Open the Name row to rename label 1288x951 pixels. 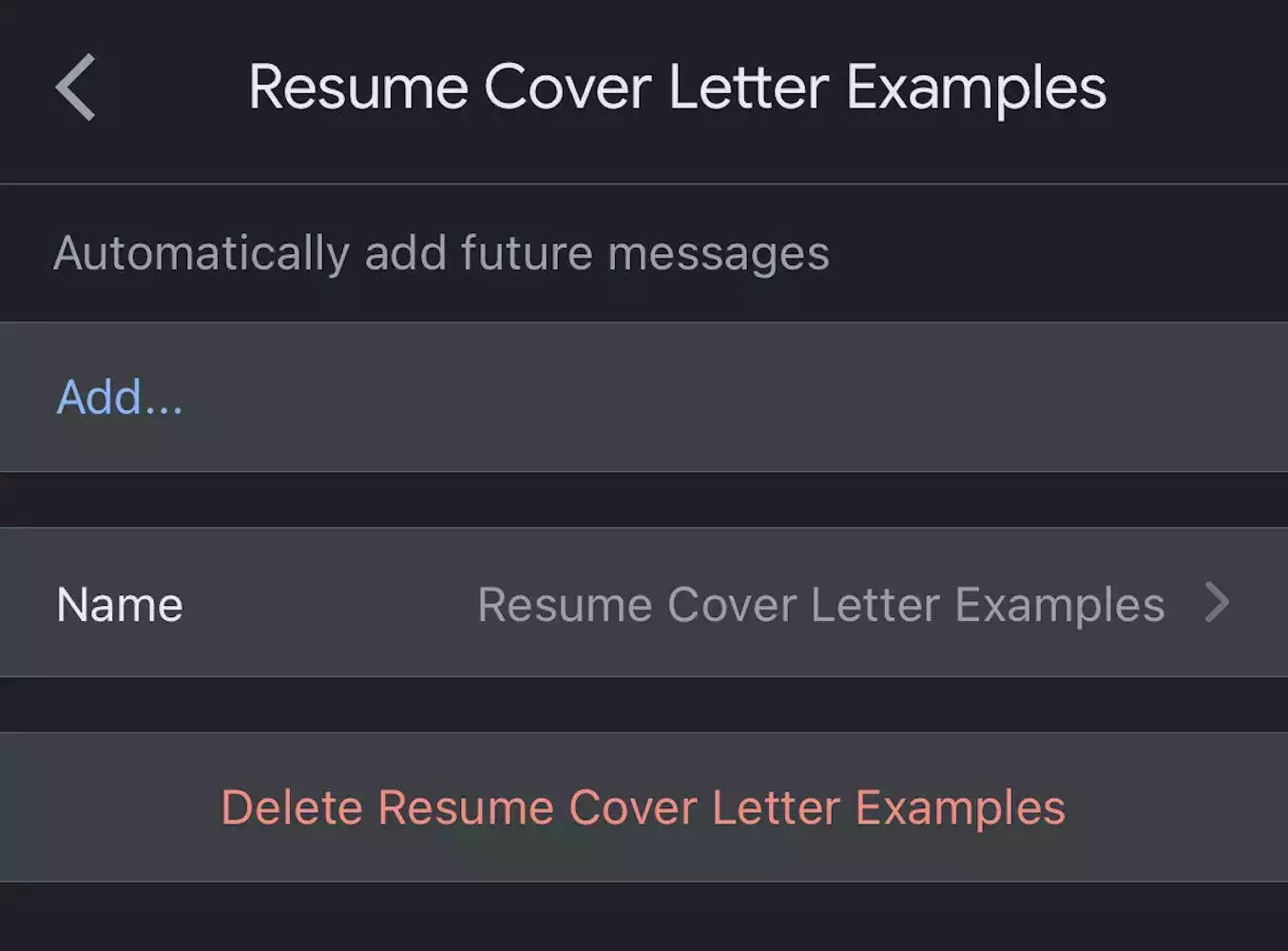point(643,603)
